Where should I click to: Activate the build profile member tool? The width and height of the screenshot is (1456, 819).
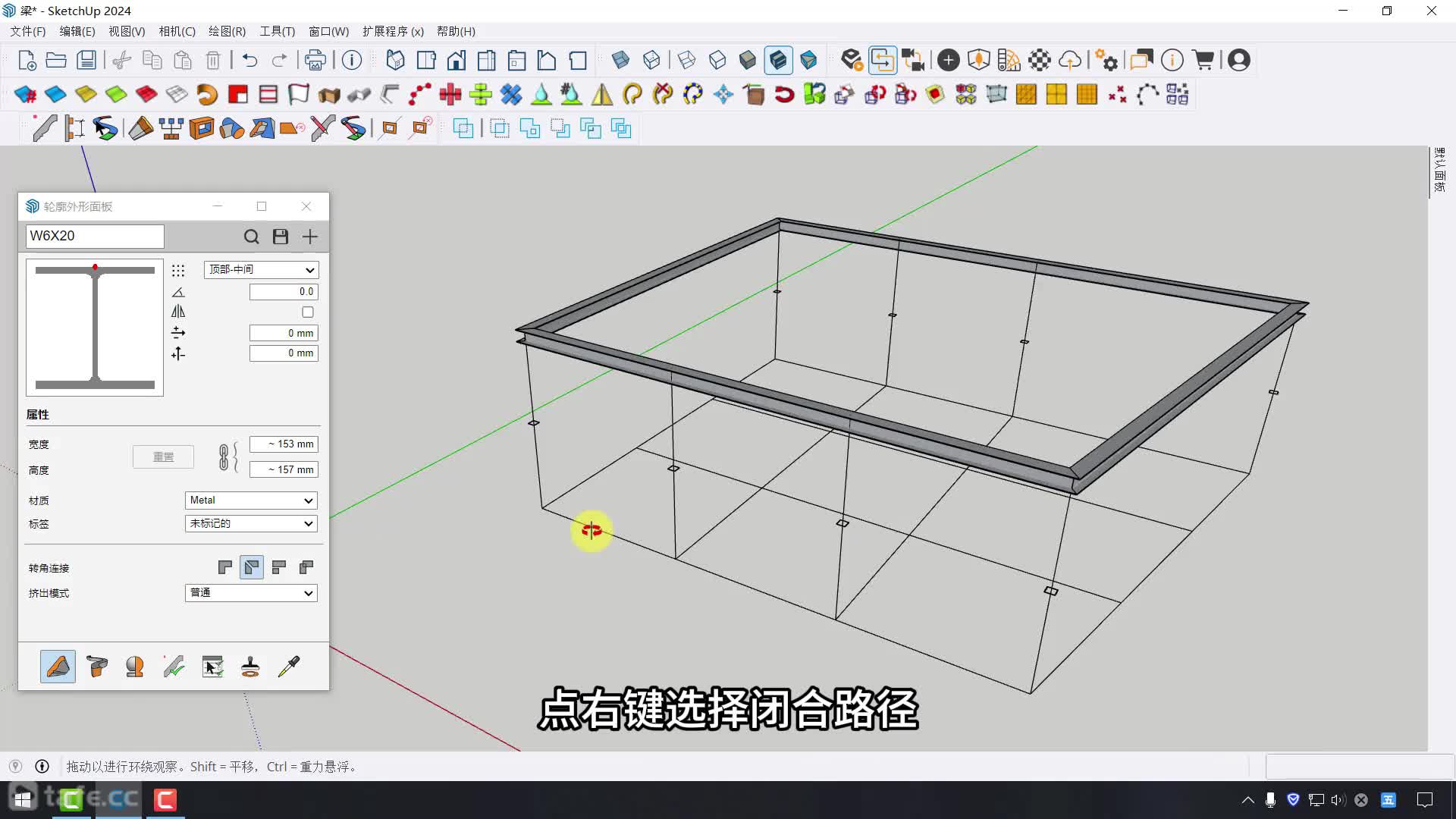pyautogui.click(x=58, y=667)
